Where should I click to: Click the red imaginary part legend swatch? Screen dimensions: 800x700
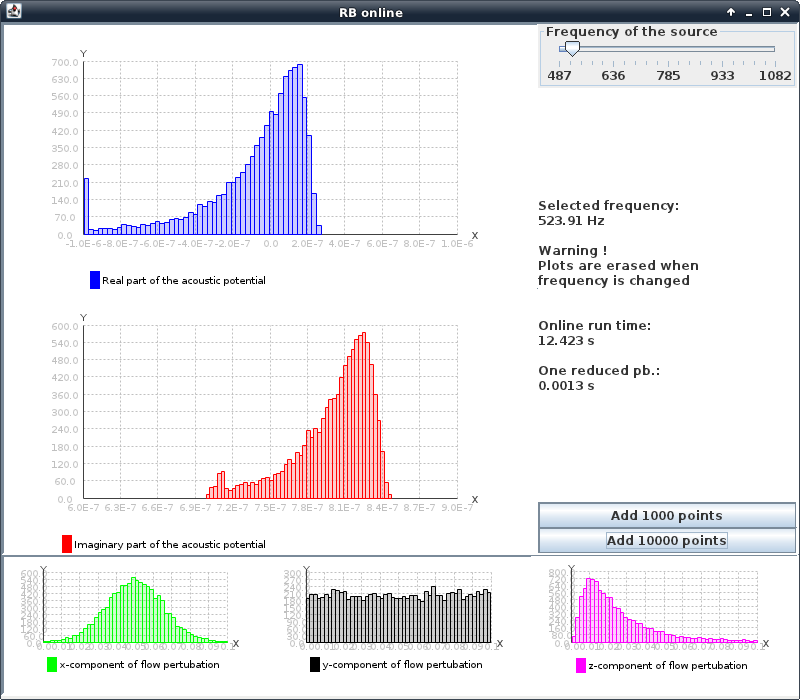tap(67, 544)
